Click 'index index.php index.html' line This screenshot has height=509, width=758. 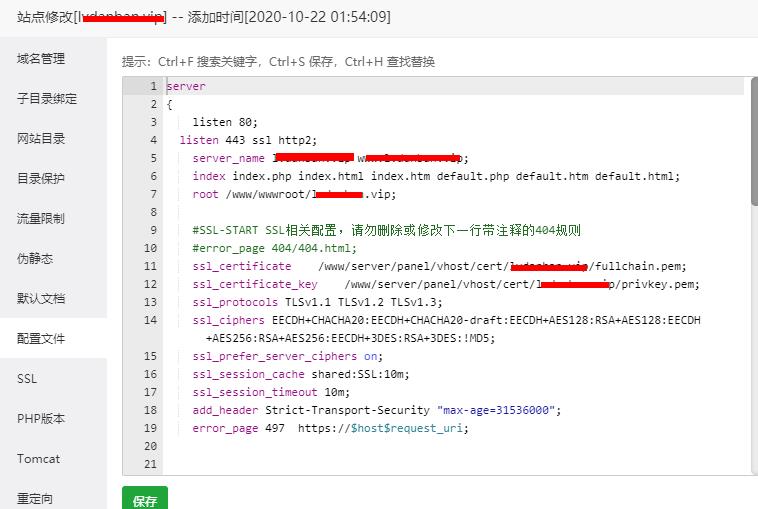pyautogui.click(x=436, y=176)
